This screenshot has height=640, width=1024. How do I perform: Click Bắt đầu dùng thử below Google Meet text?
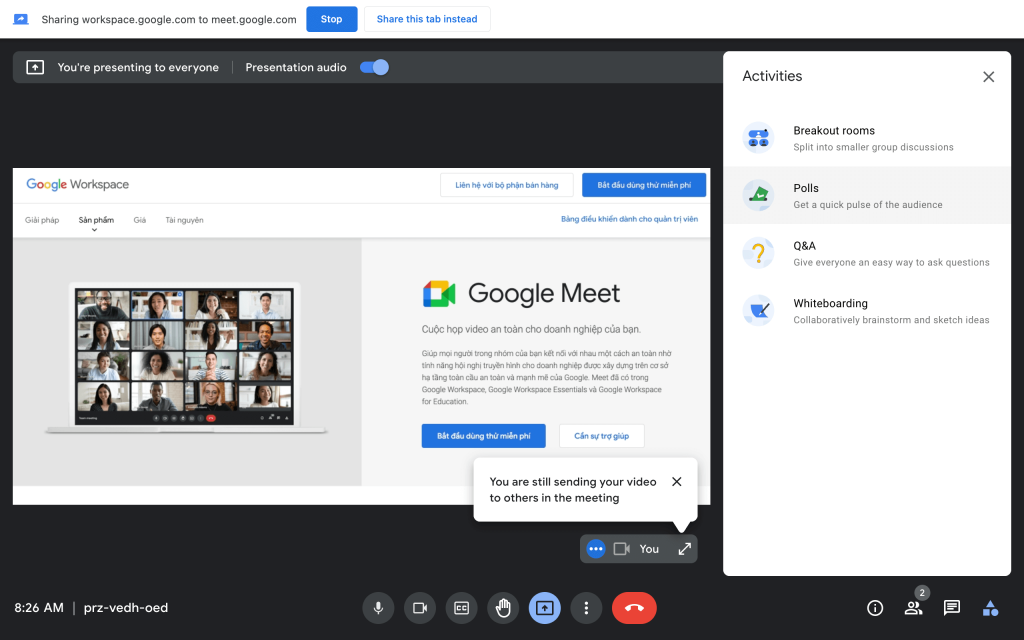pos(484,436)
